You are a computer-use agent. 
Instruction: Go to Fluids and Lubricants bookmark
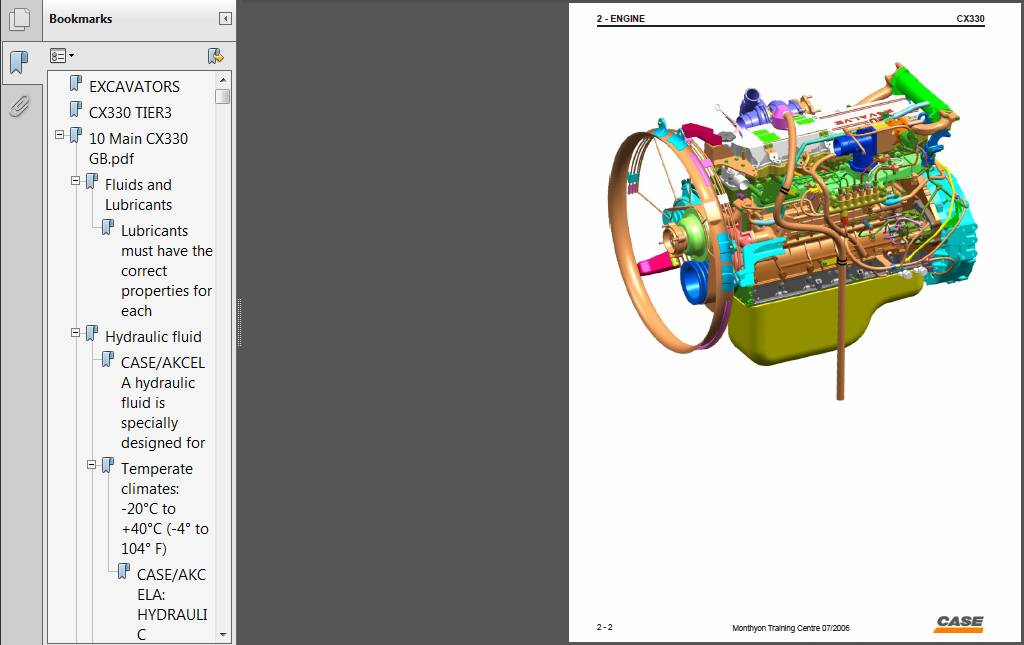138,195
